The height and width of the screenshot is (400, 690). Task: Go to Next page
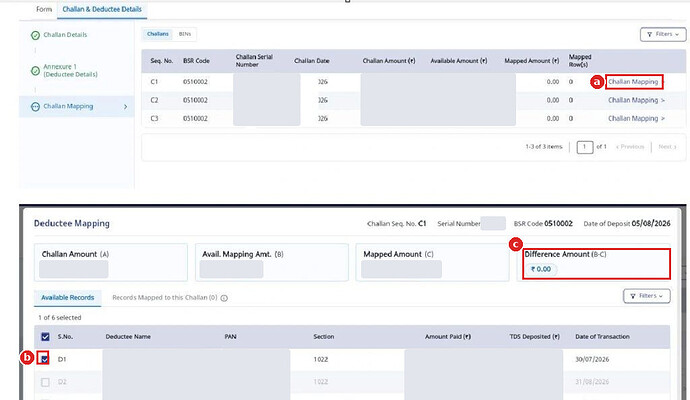tap(668, 147)
